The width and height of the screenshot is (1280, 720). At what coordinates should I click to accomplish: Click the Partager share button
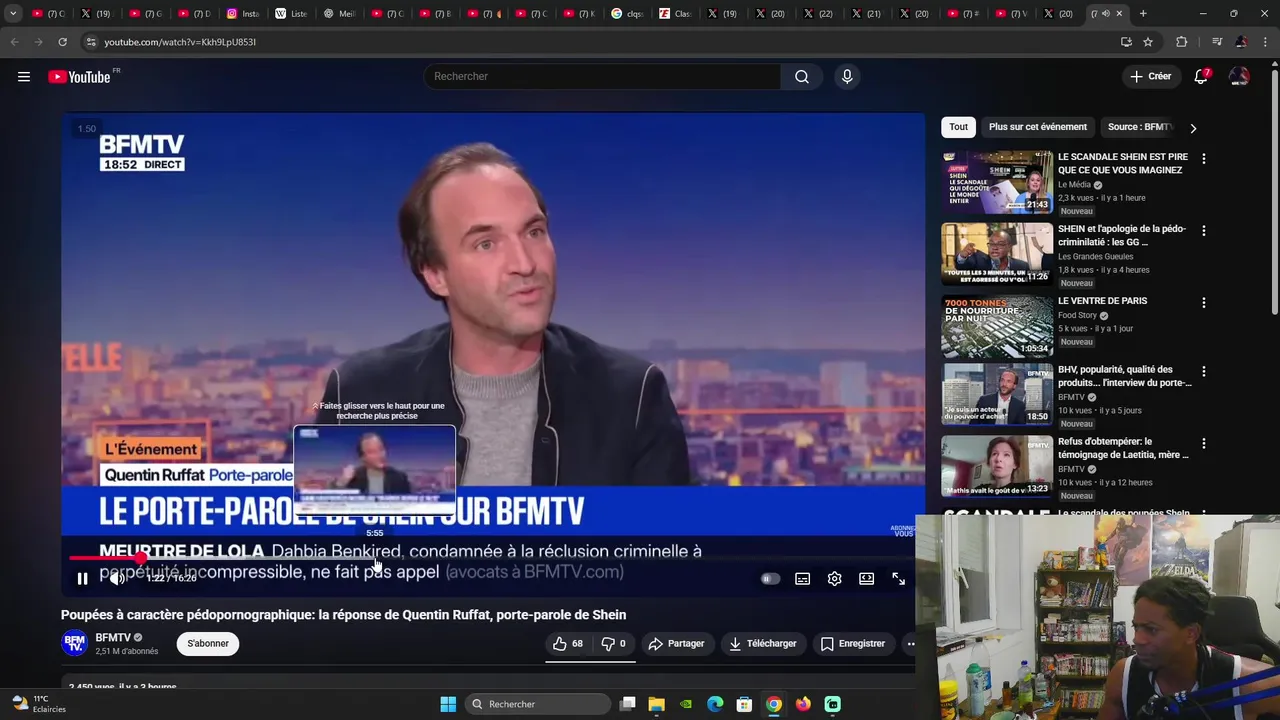[x=676, y=644]
